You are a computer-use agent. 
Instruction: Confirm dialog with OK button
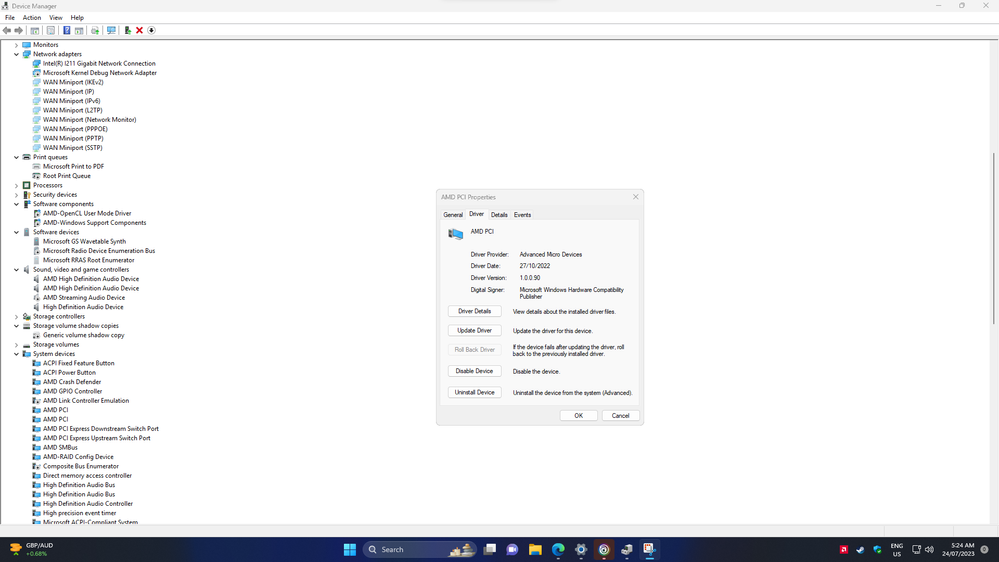pos(579,415)
